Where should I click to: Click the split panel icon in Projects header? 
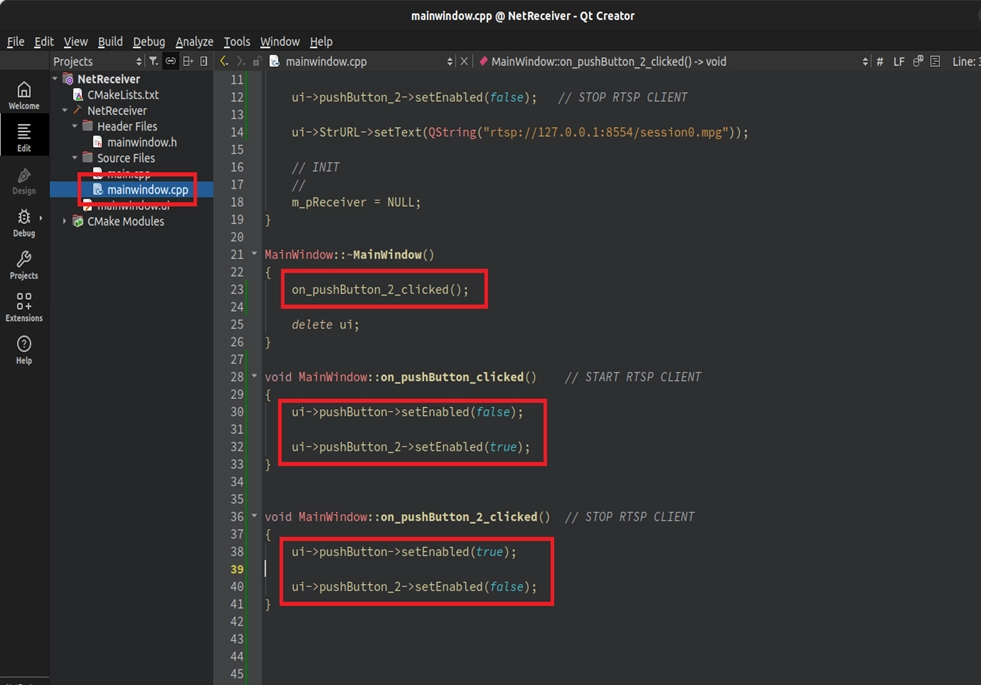click(x=188, y=61)
